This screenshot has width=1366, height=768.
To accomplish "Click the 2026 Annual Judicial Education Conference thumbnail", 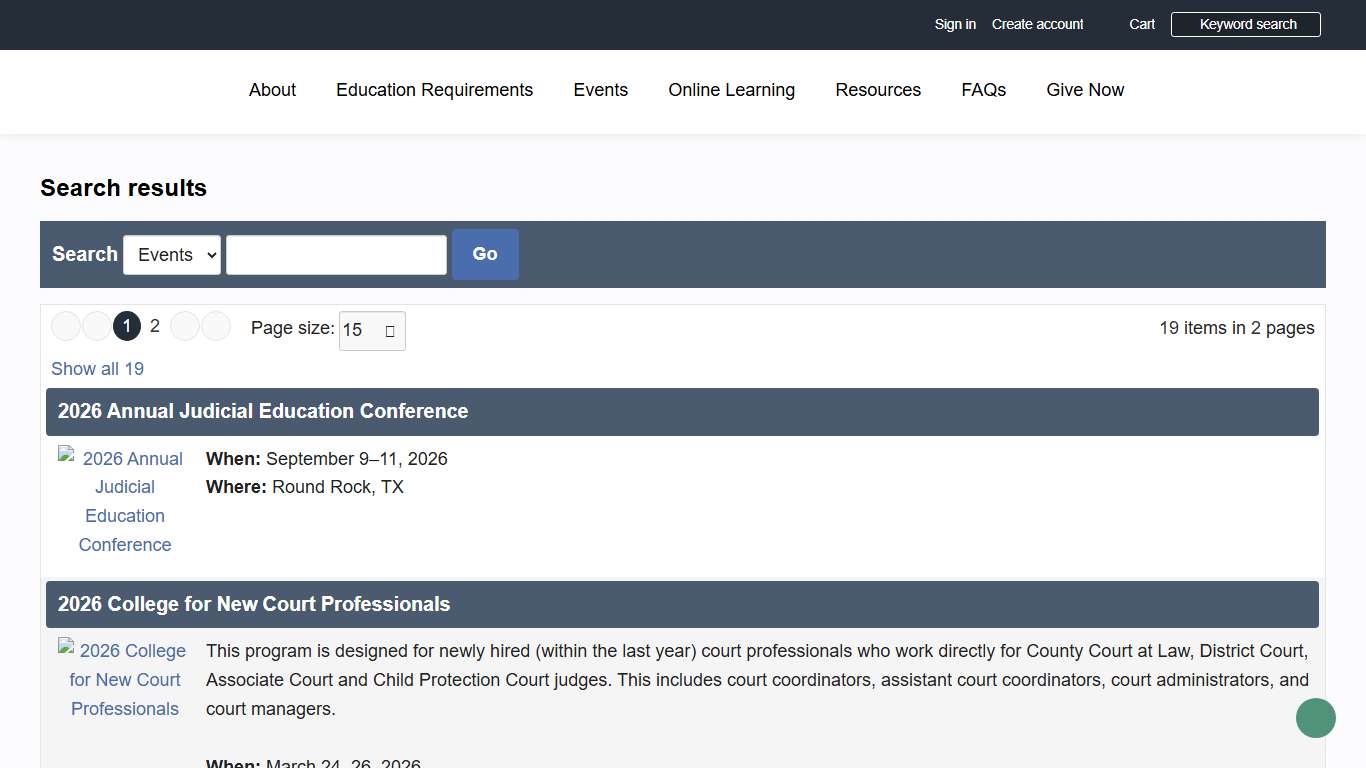I will click(124, 501).
